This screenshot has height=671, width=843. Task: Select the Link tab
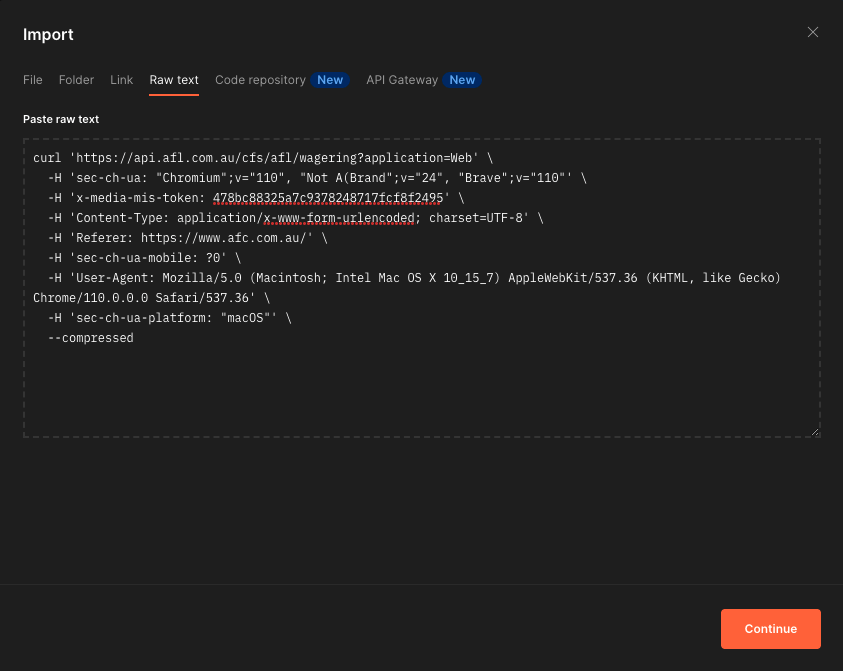pos(122,80)
